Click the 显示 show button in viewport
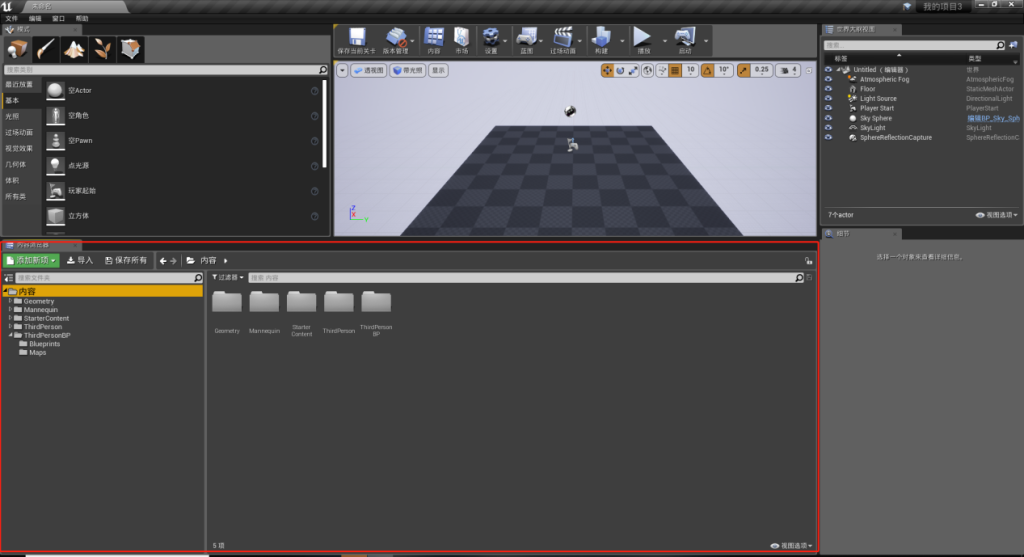Image resolution: width=1024 pixels, height=557 pixels. pyautogui.click(x=438, y=71)
